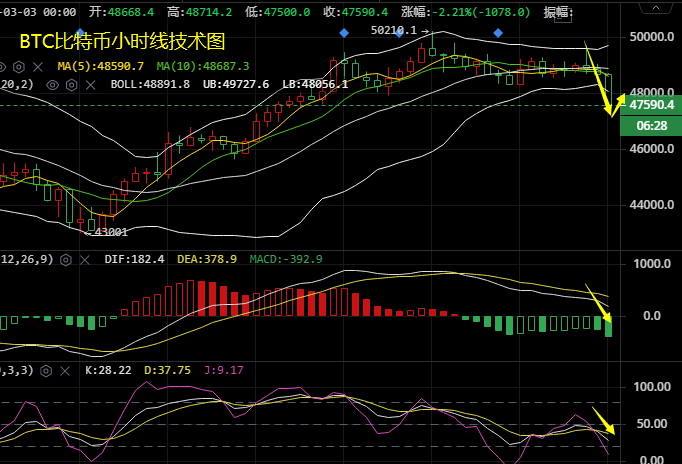Remove the MA indicator with its X icon

(37, 65)
